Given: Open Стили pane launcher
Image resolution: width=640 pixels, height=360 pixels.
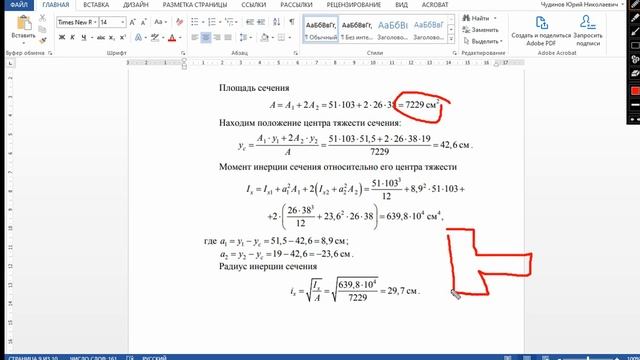Looking at the screenshot, I should (454, 53).
